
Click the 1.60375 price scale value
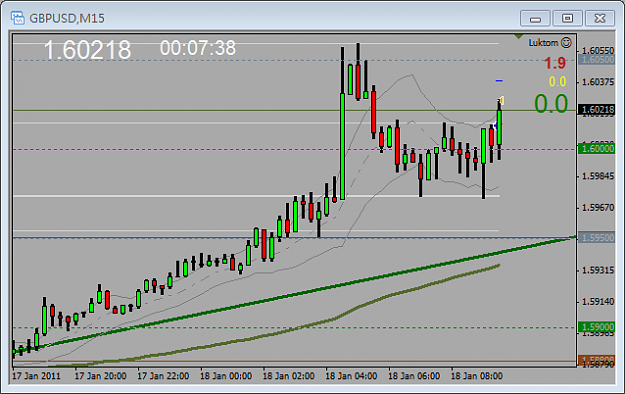click(x=598, y=82)
